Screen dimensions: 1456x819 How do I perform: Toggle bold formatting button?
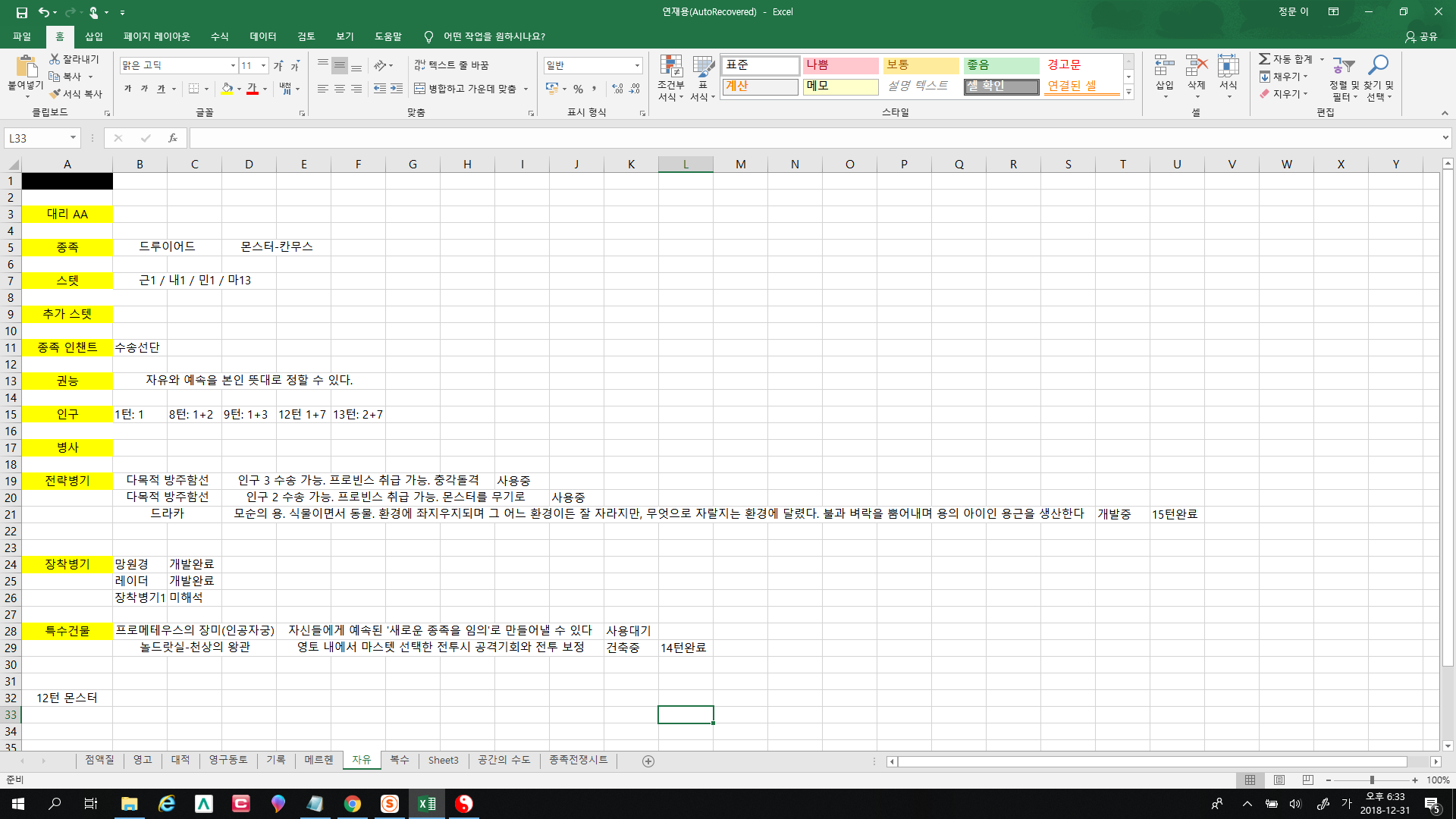(127, 89)
